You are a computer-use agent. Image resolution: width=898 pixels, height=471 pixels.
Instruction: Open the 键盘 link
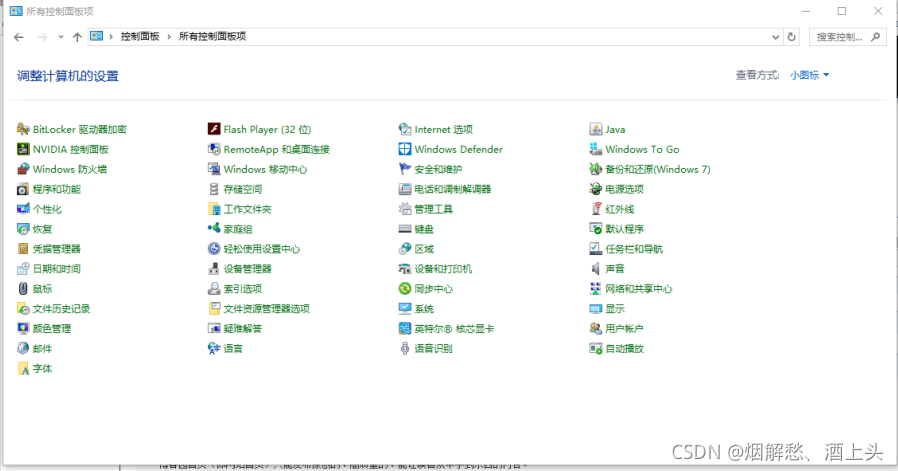point(424,229)
